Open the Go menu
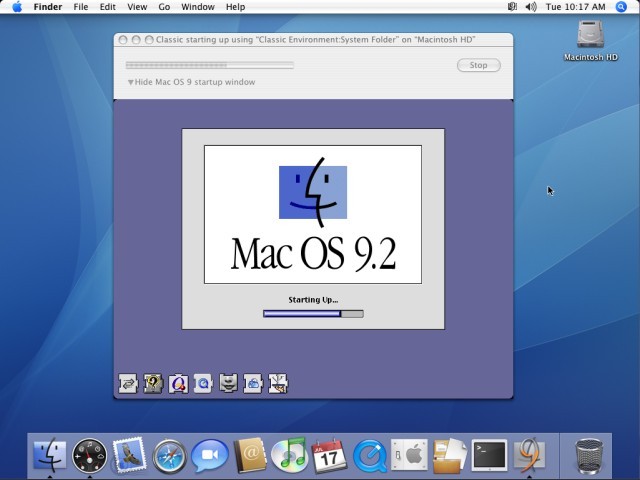The height and width of the screenshot is (480, 640). (164, 7)
